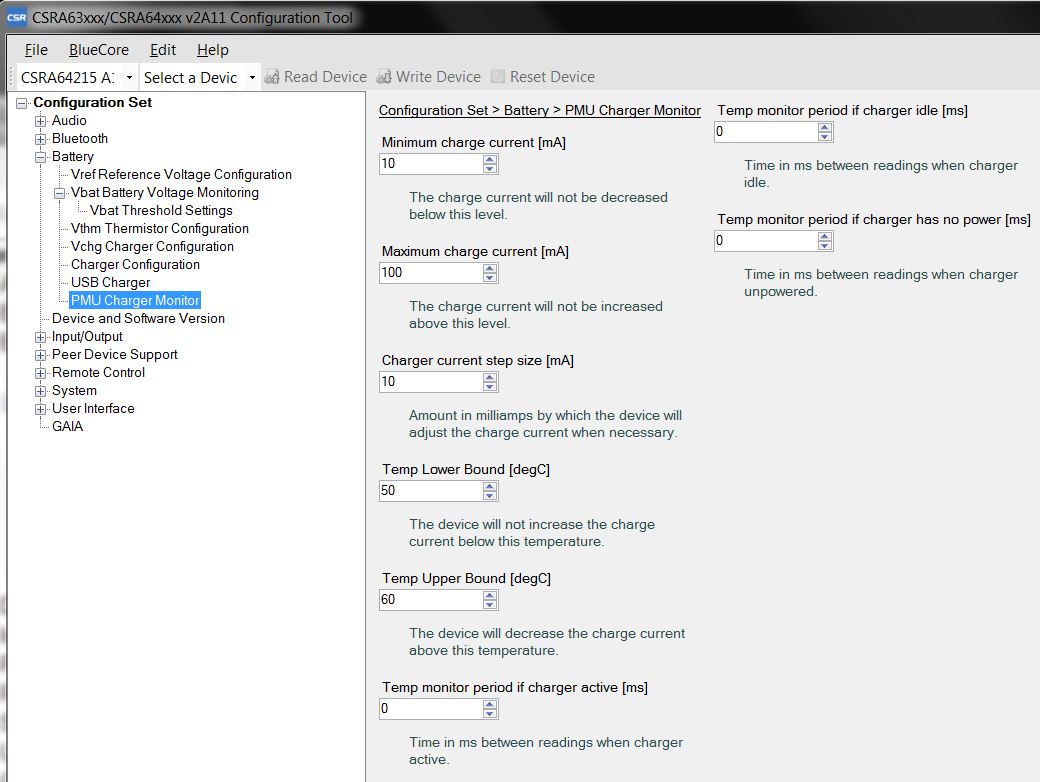Expand the Audio tree node
1040x782 pixels.
(x=41, y=121)
